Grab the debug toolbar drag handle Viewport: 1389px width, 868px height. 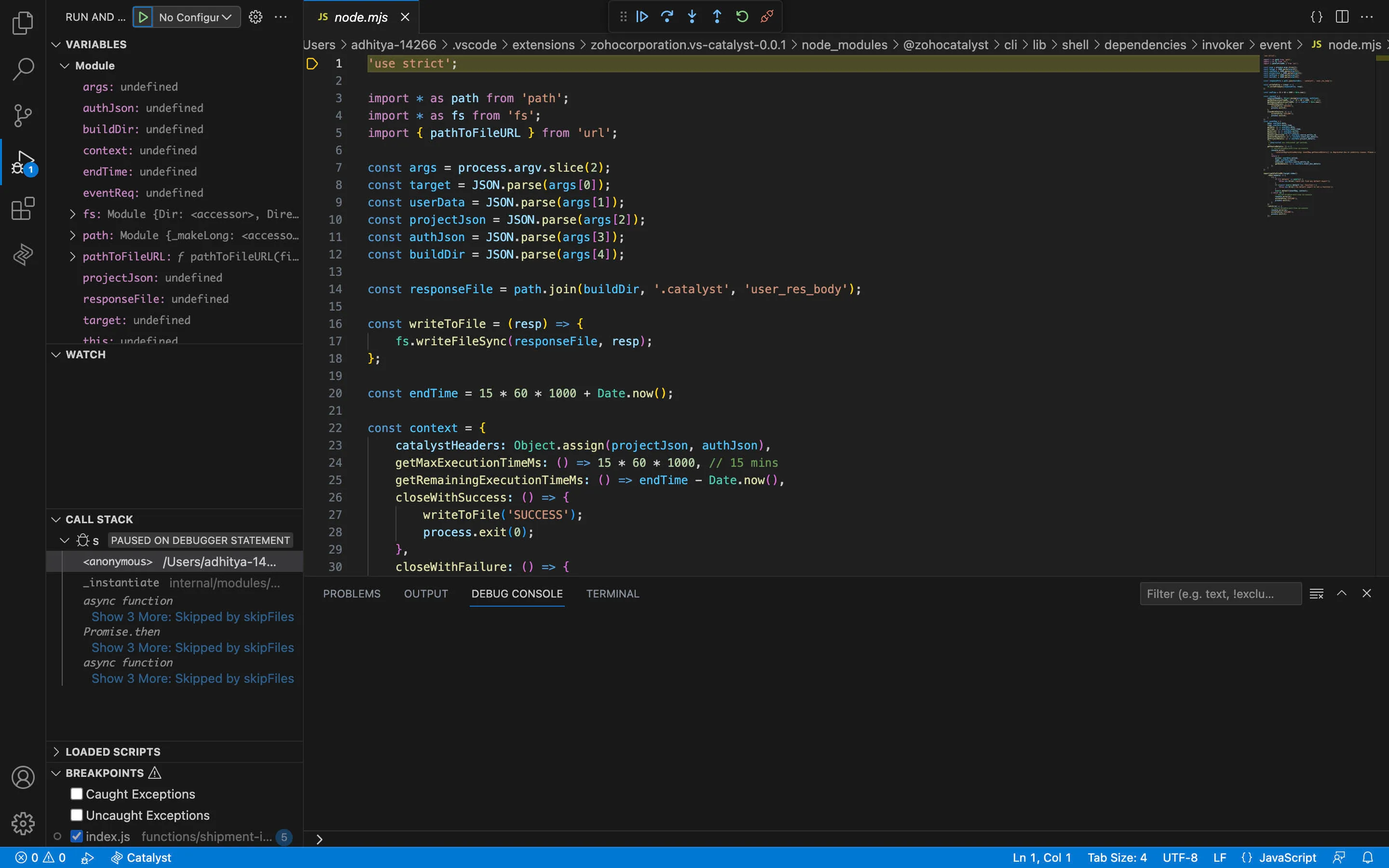tap(623, 17)
